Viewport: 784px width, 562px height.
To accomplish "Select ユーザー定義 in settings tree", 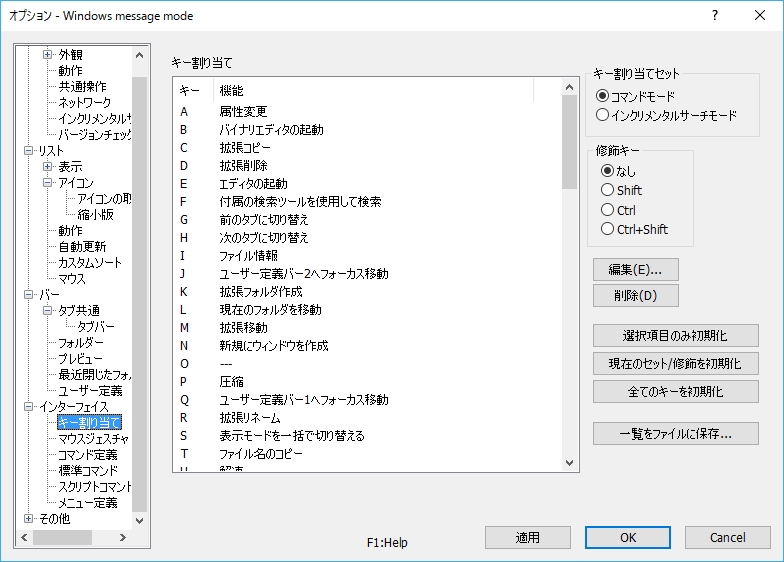I will point(90,390).
